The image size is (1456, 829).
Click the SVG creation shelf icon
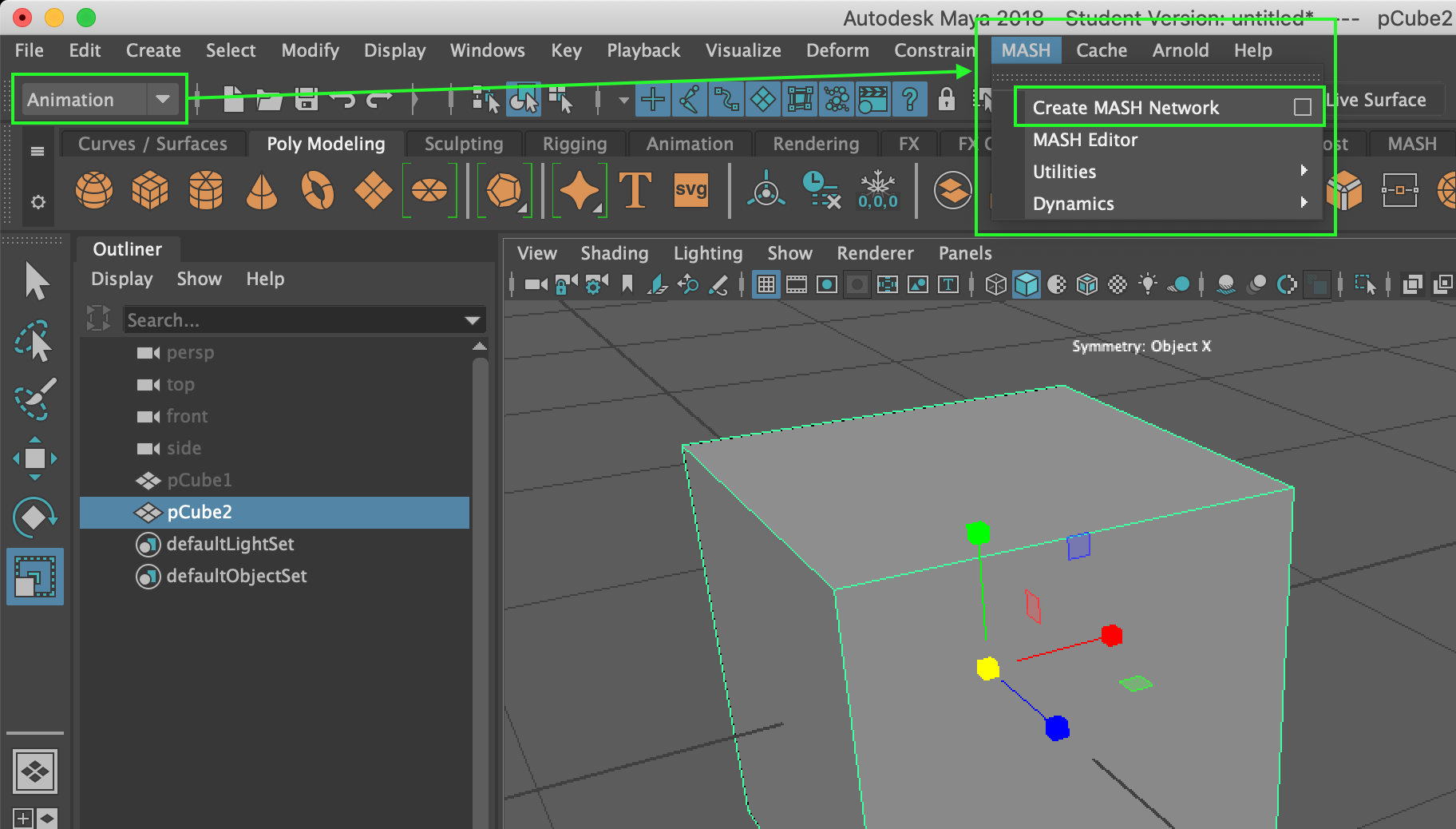(691, 190)
